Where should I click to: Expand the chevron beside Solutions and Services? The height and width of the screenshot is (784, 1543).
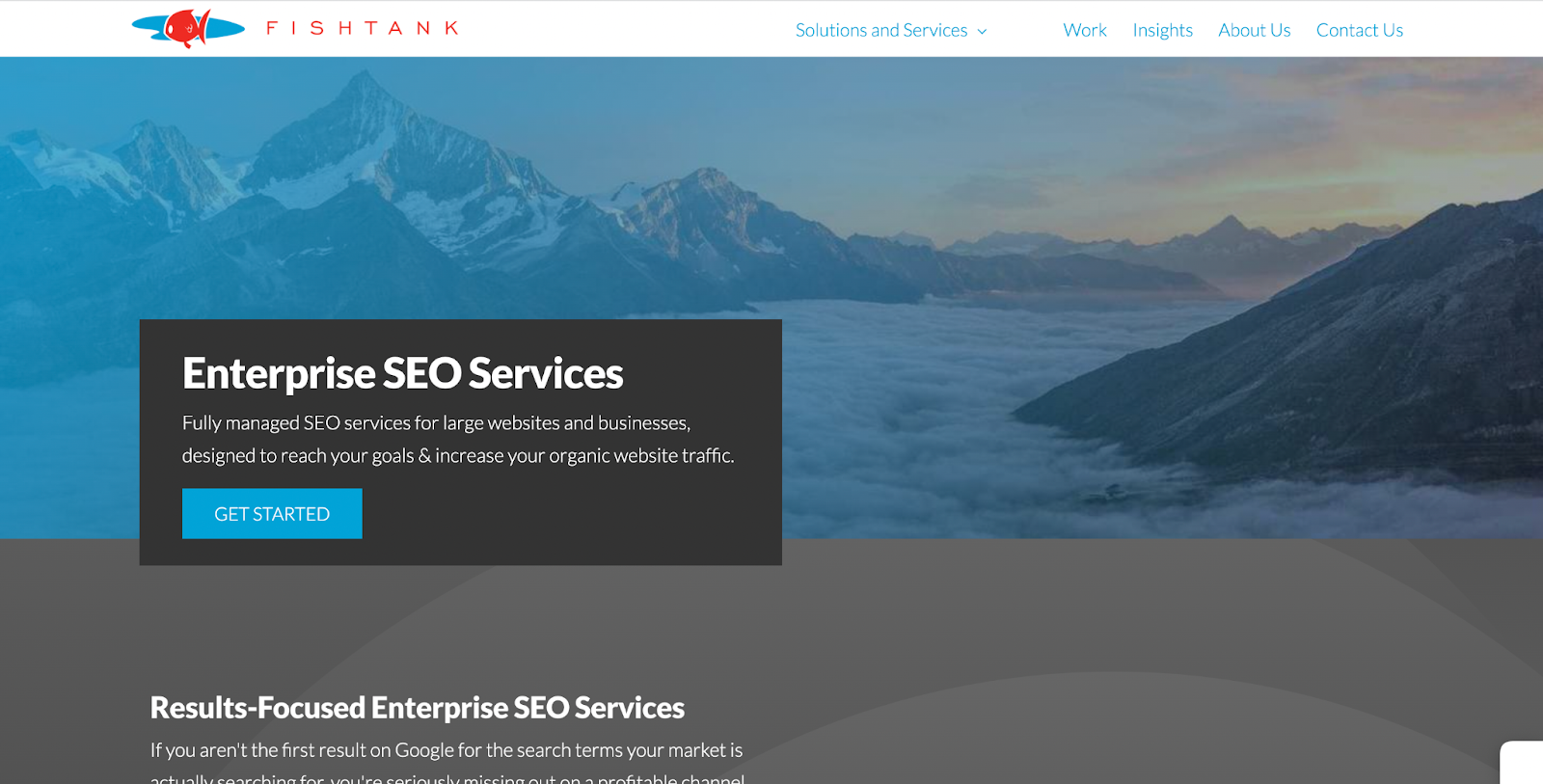click(982, 31)
